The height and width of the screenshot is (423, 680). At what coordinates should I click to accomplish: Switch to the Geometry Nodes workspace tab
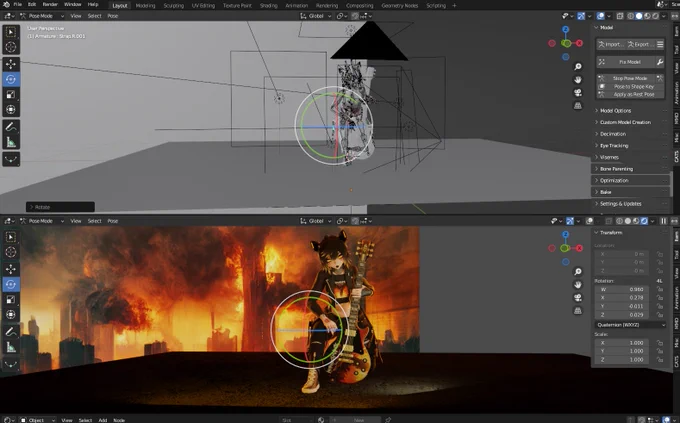(x=399, y=6)
